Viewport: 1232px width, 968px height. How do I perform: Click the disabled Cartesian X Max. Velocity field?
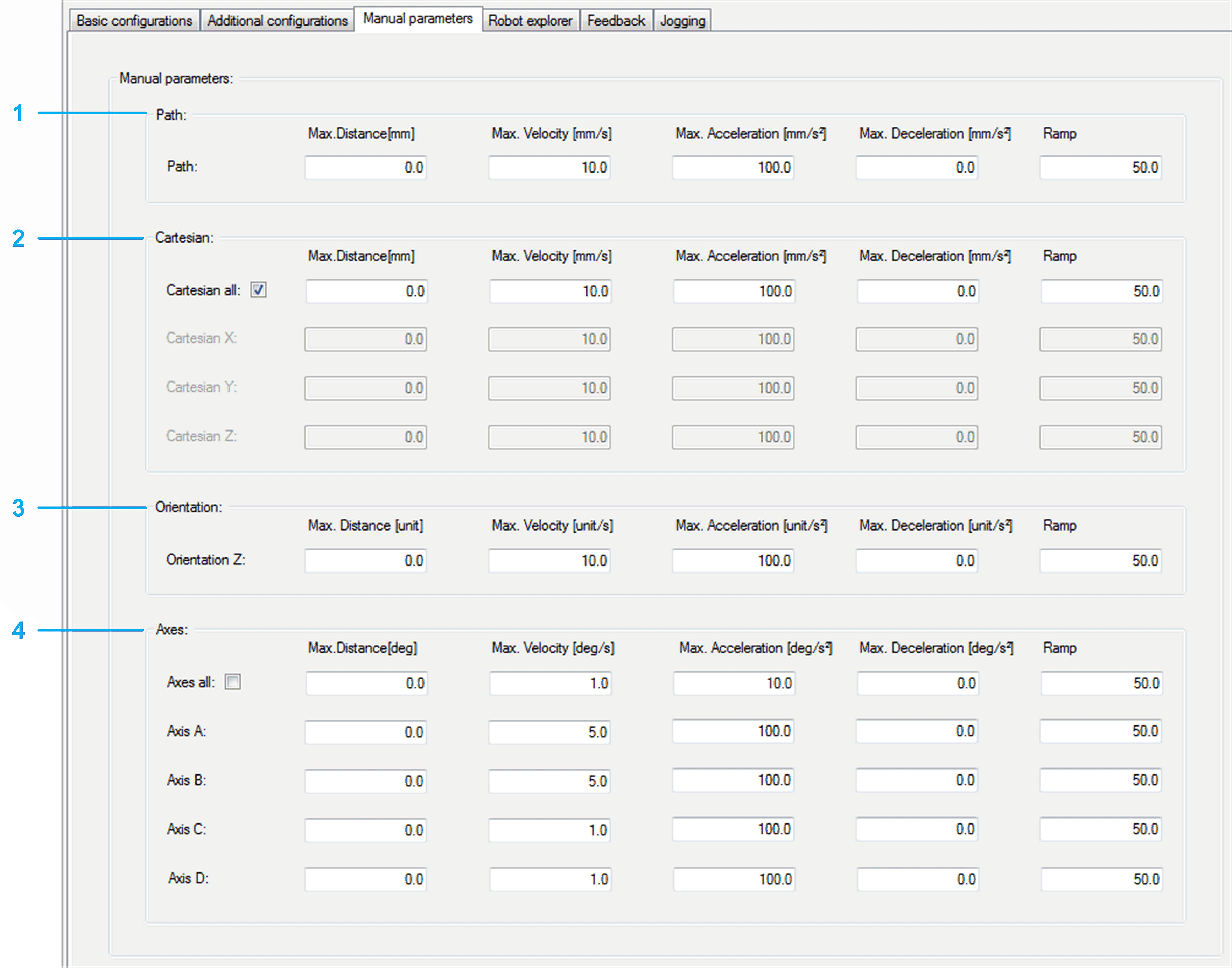tap(549, 339)
